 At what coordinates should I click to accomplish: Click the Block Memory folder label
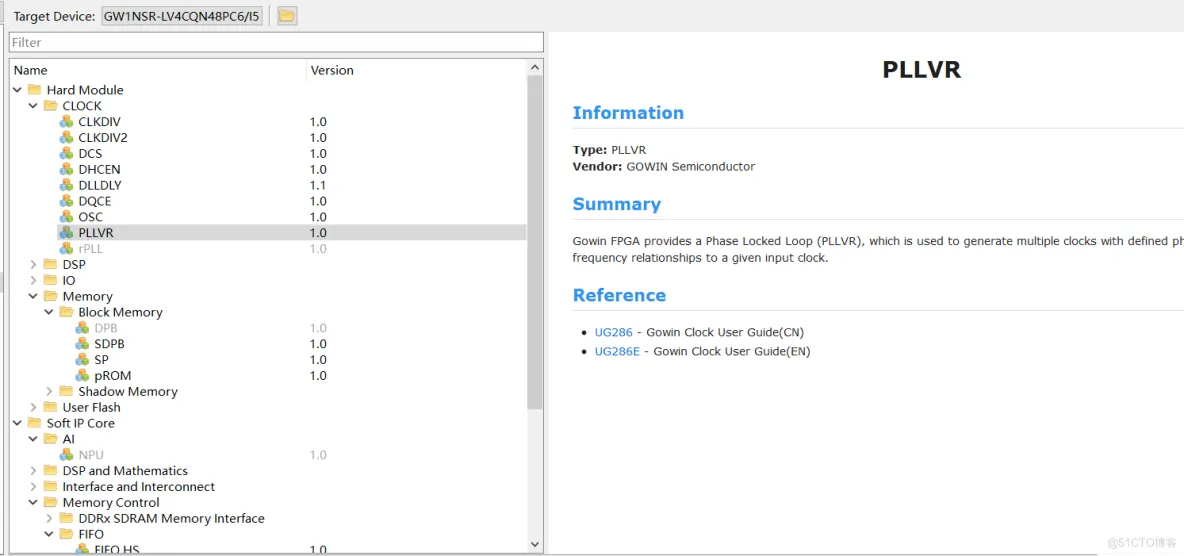coord(120,312)
